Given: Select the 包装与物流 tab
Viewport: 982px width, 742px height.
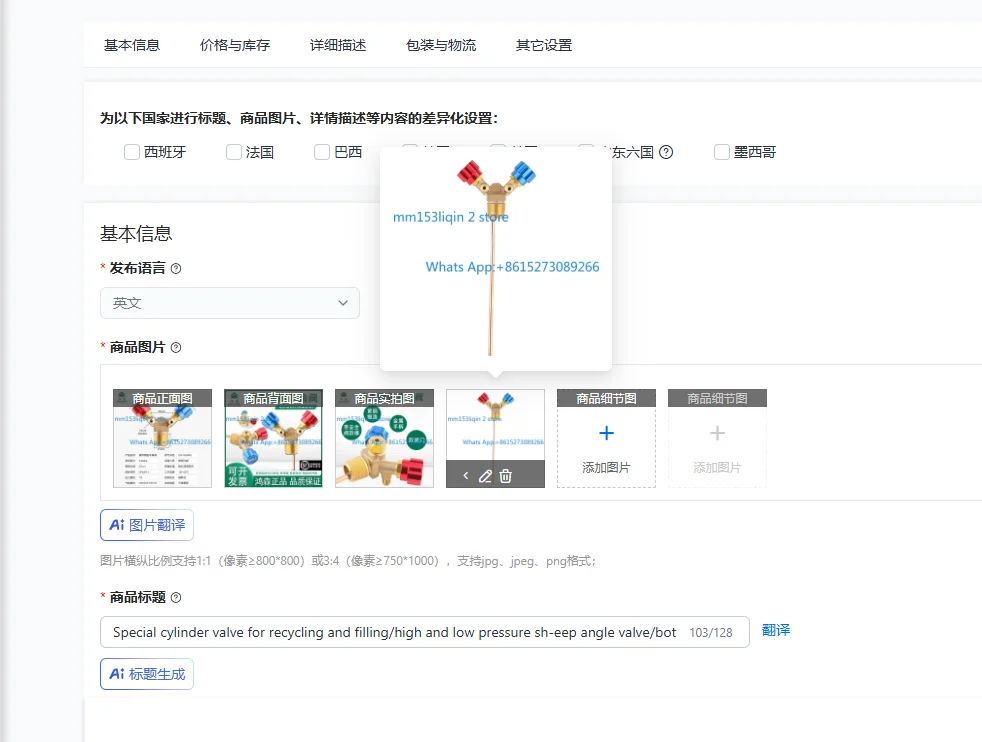Looking at the screenshot, I should pyautogui.click(x=441, y=45).
